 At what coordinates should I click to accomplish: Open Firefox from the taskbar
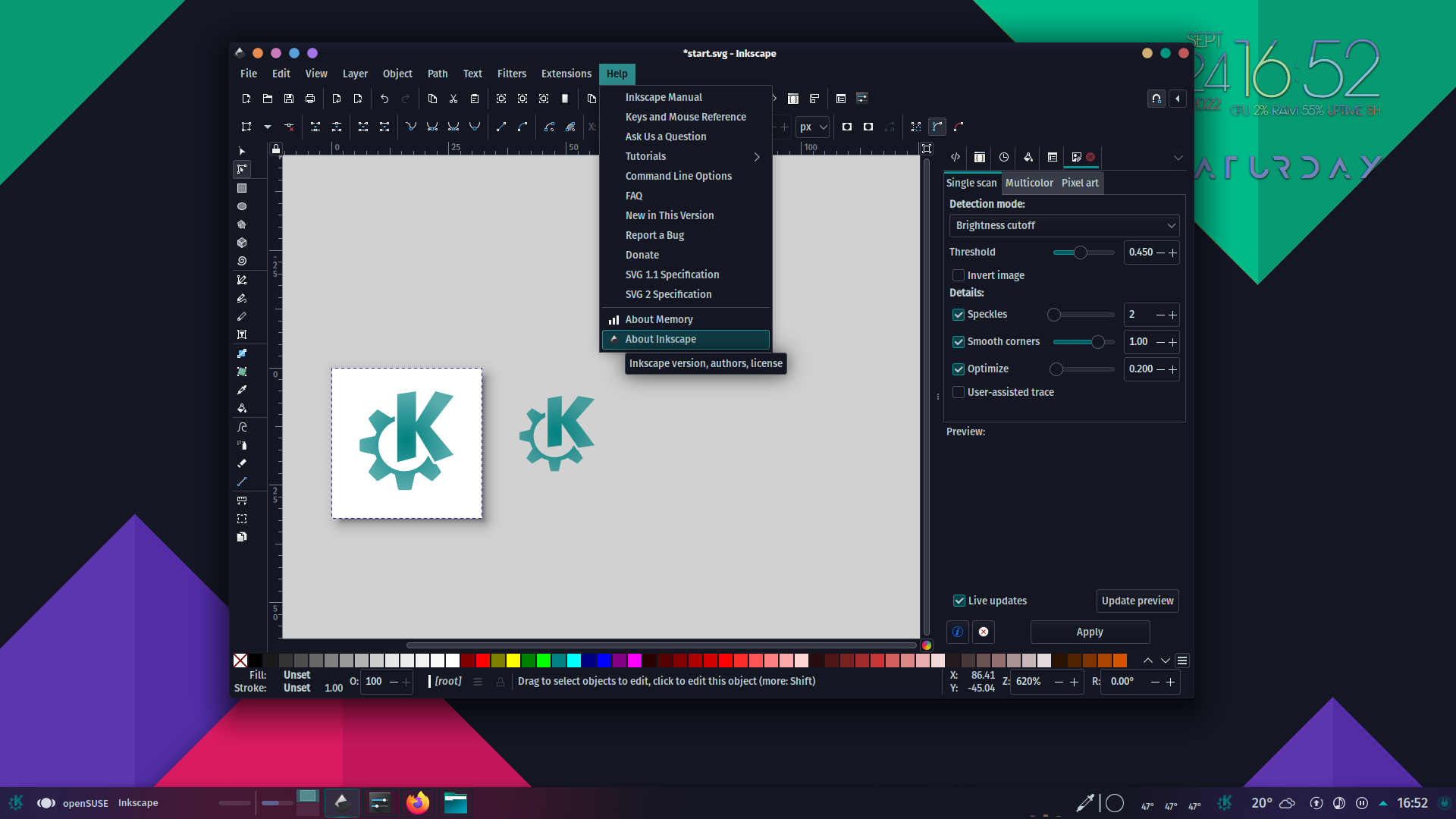[417, 802]
